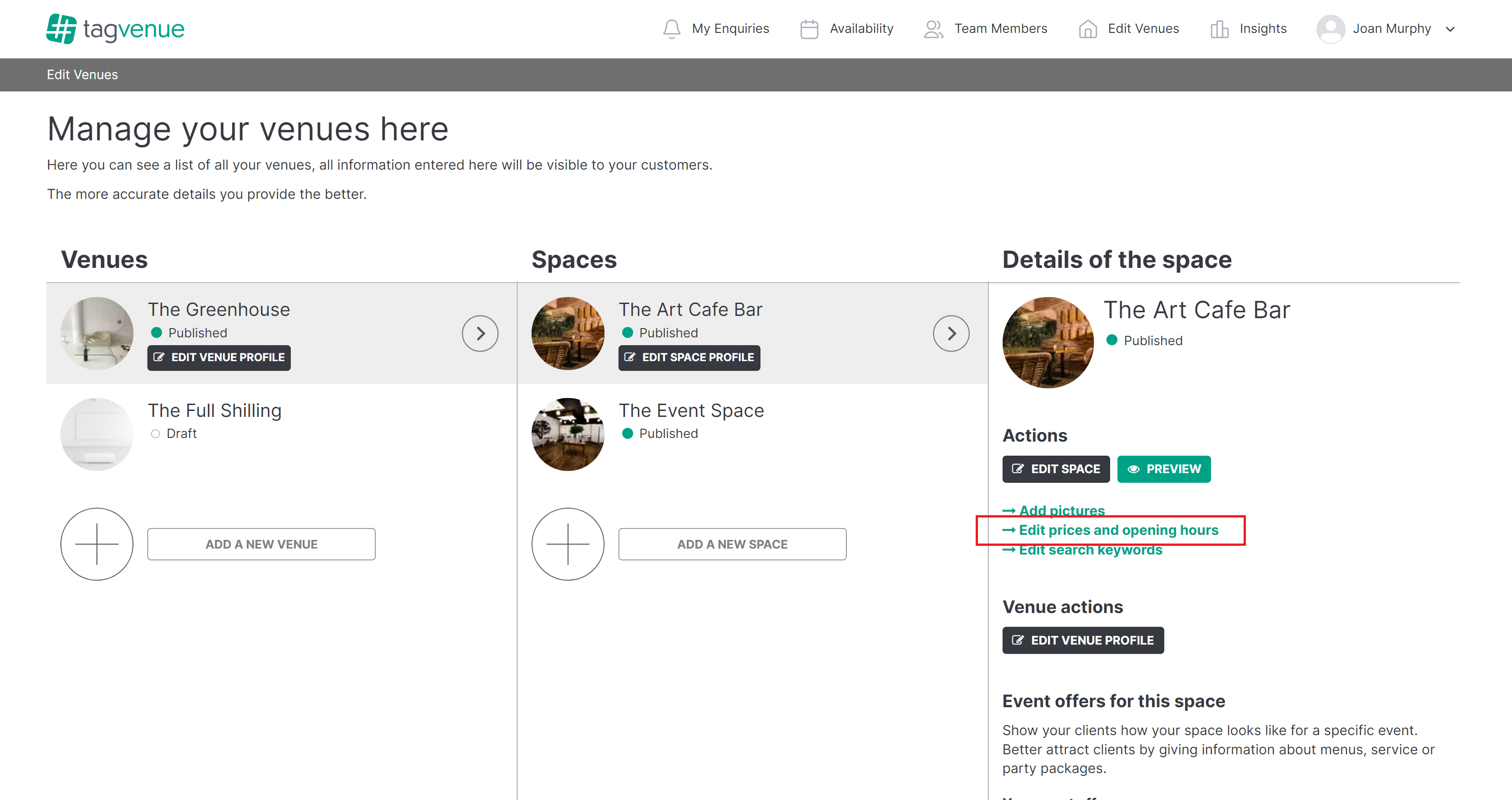Click The Greenhouse venue thumbnail
1512x800 pixels.
coord(97,333)
